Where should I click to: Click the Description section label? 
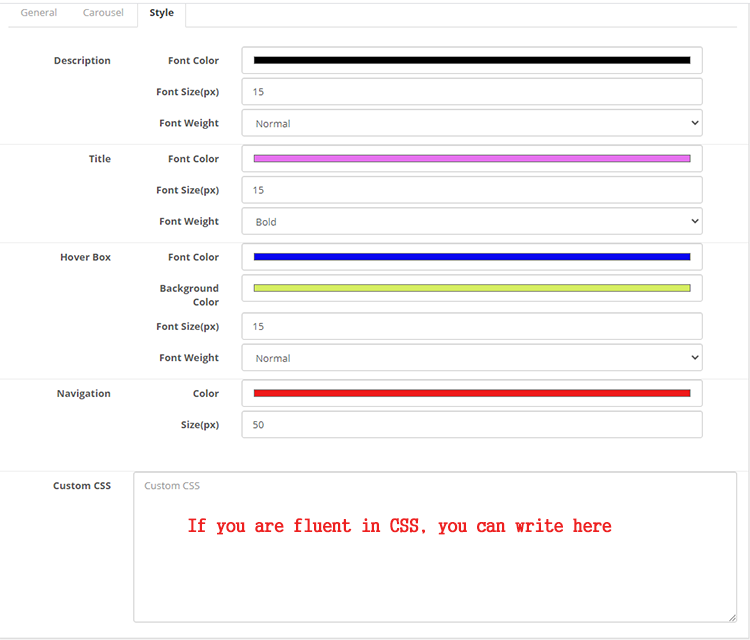[82, 61]
